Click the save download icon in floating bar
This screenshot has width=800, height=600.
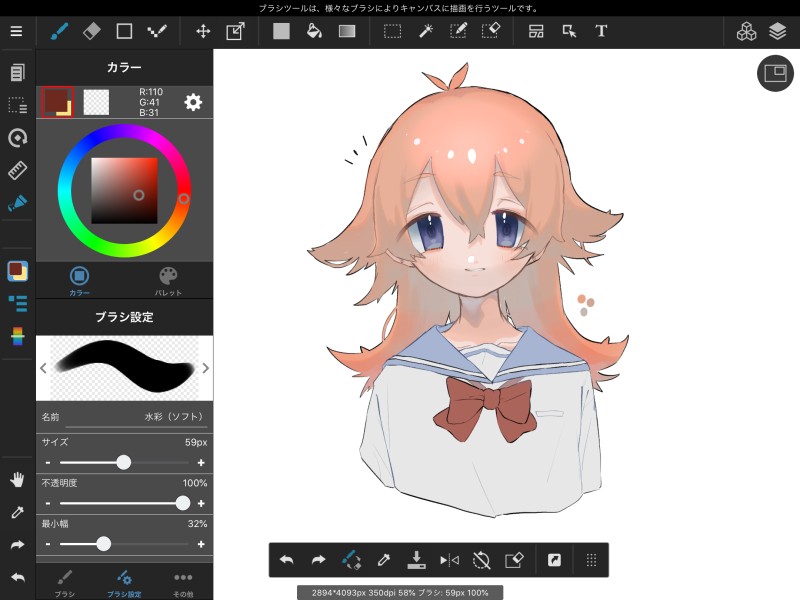pos(416,560)
